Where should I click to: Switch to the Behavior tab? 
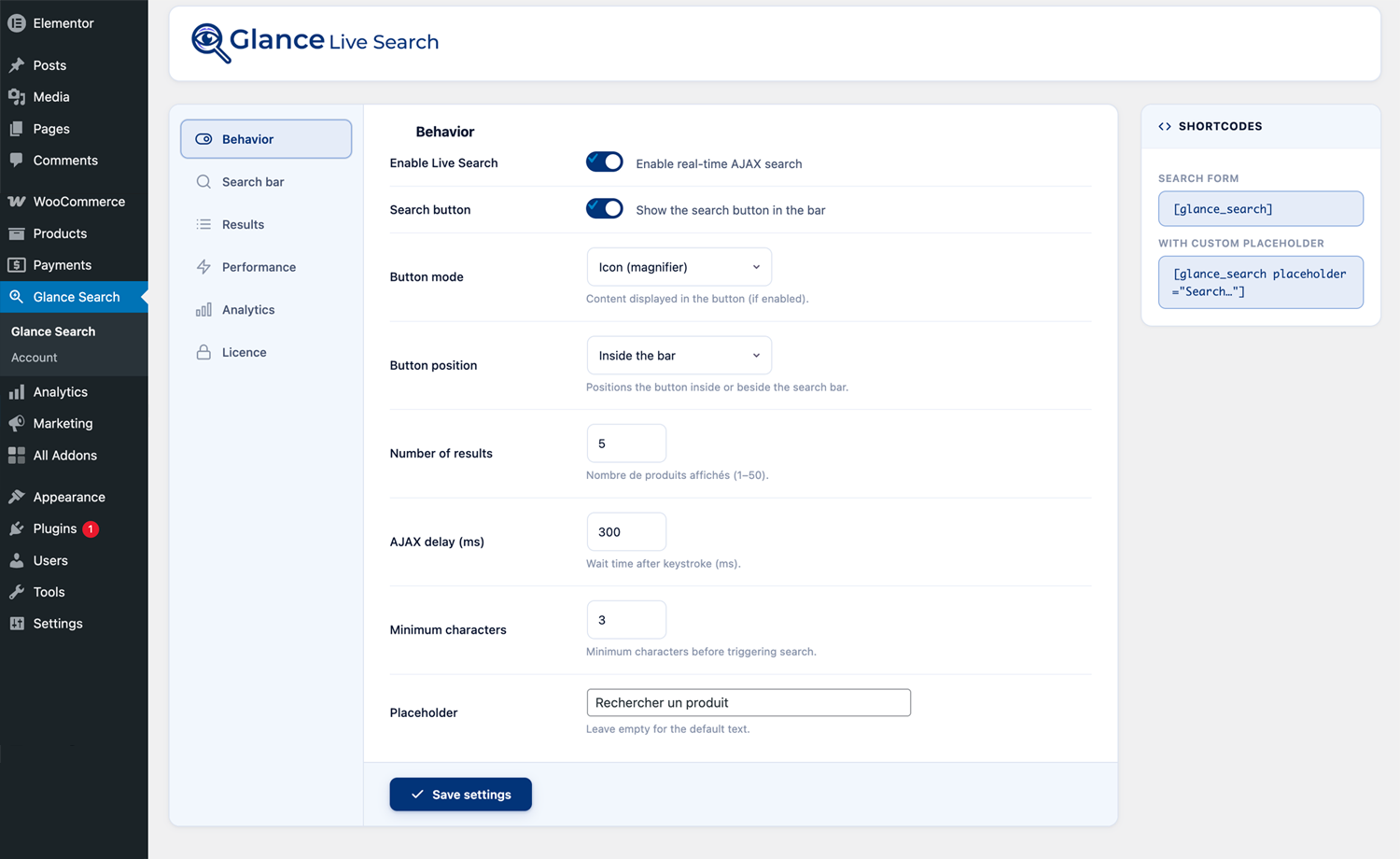point(246,138)
